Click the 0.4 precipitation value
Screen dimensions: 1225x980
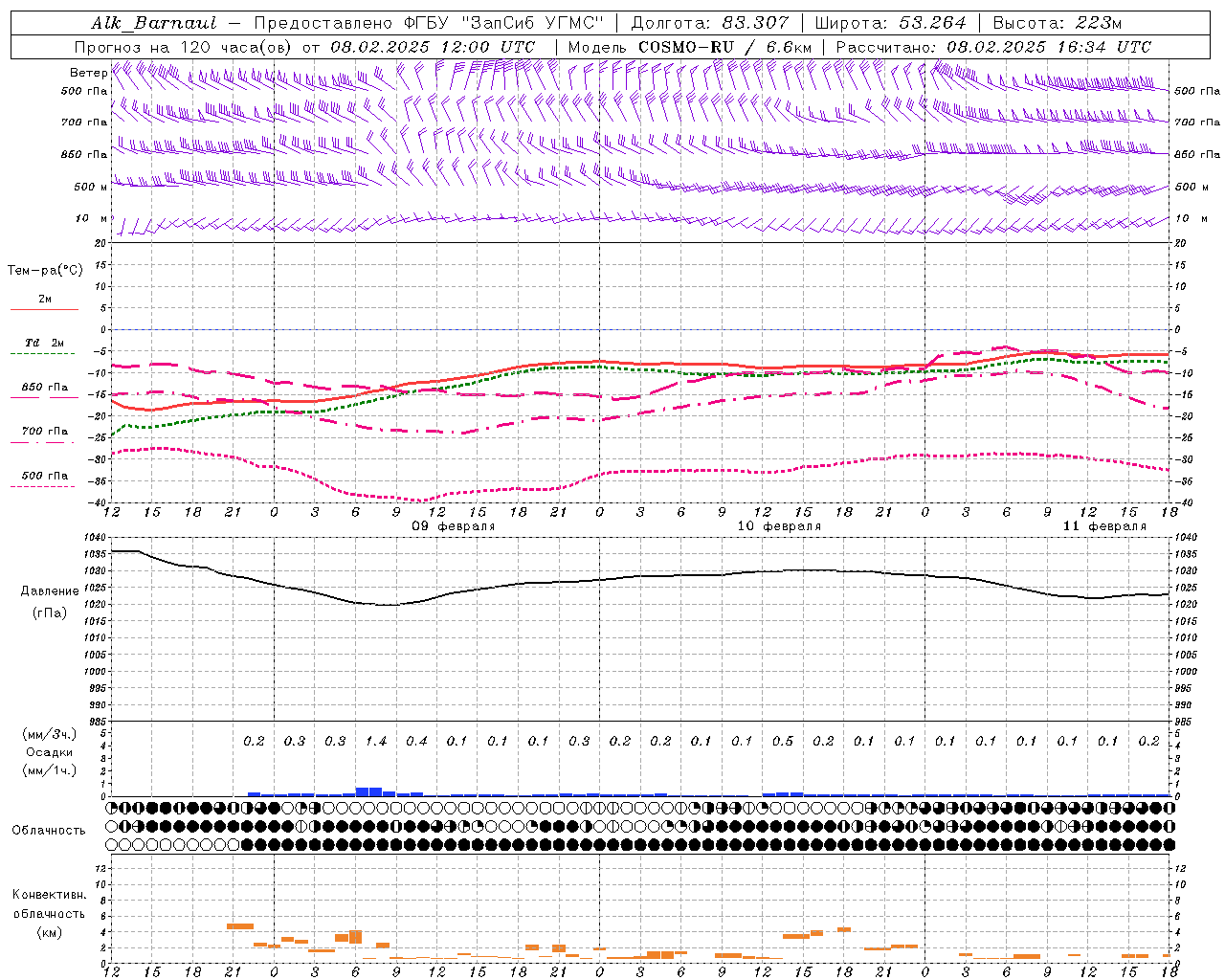(x=416, y=741)
